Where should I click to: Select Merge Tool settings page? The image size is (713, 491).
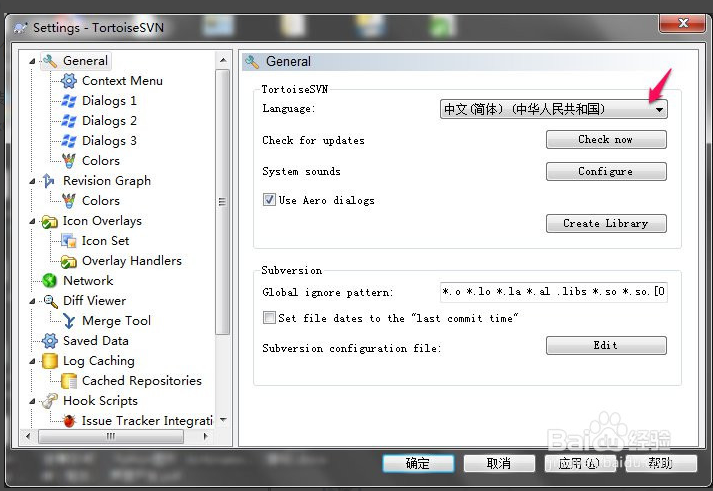click(x=116, y=321)
